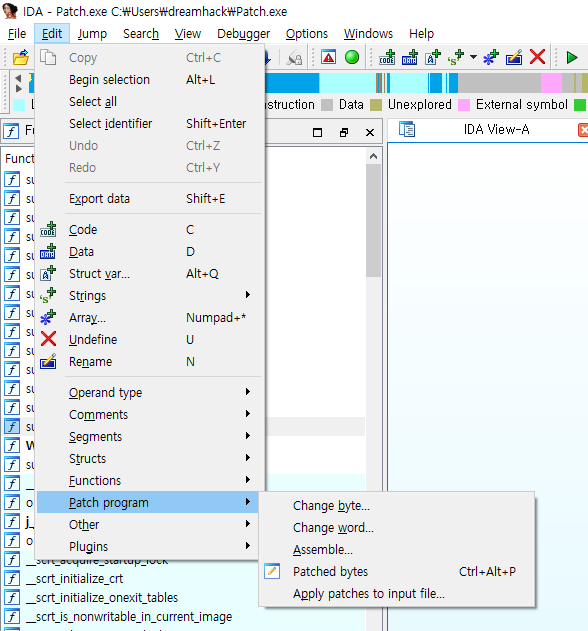Click Change word... in Patch submenu

coord(397,528)
